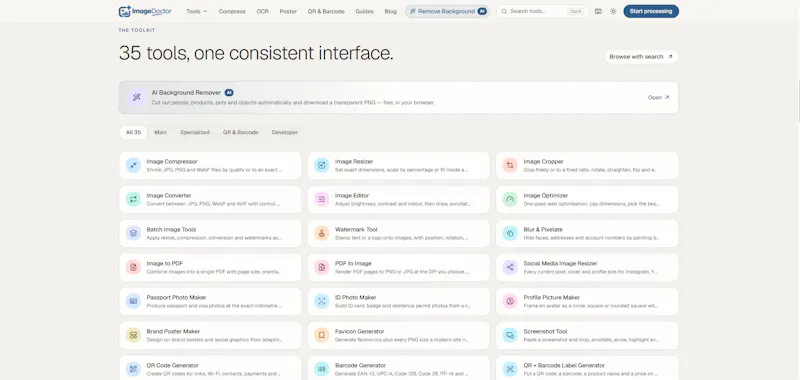Click Browse with search button

pos(641,57)
